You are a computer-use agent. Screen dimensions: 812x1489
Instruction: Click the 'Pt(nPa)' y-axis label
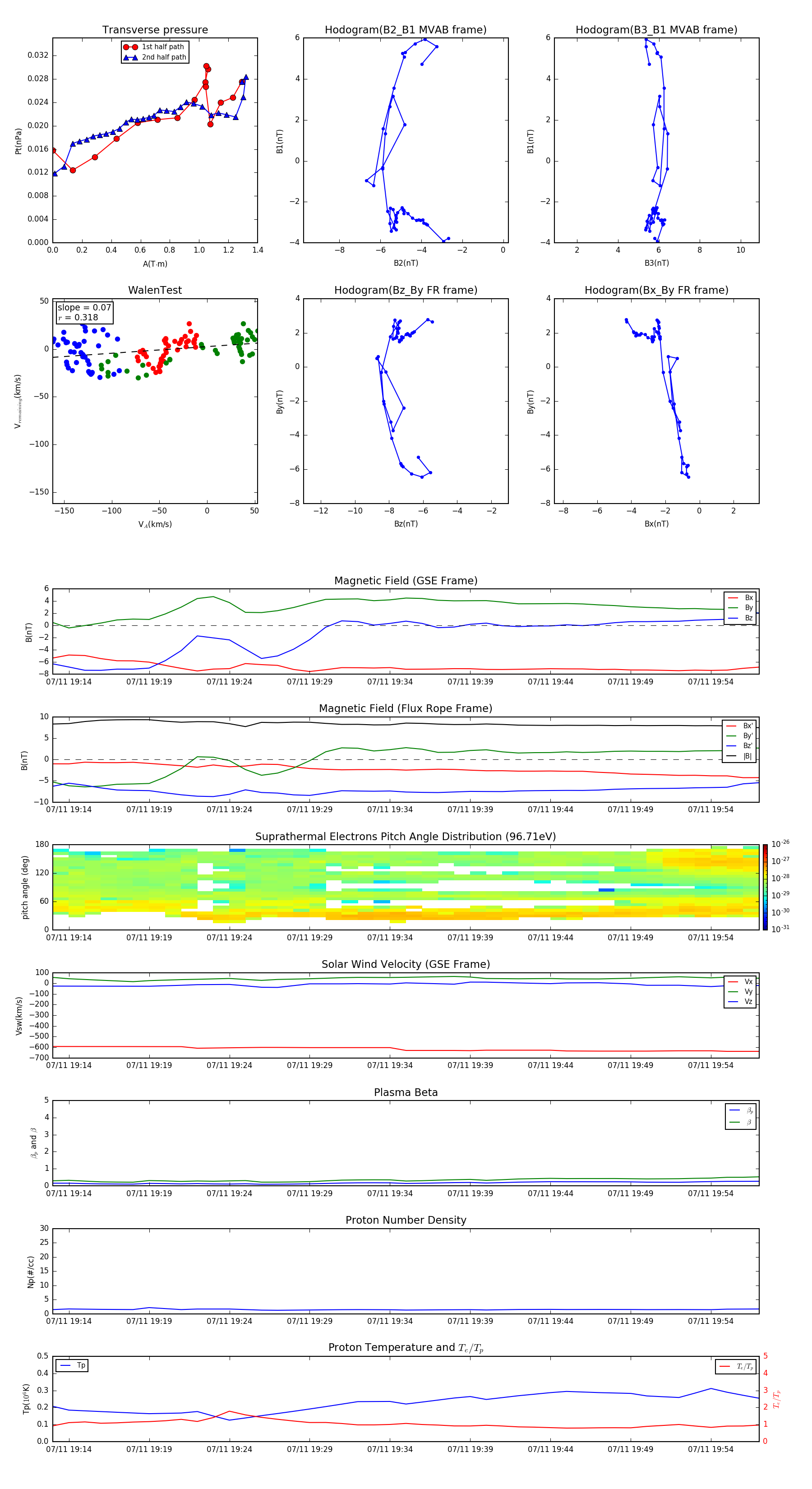click(18, 140)
